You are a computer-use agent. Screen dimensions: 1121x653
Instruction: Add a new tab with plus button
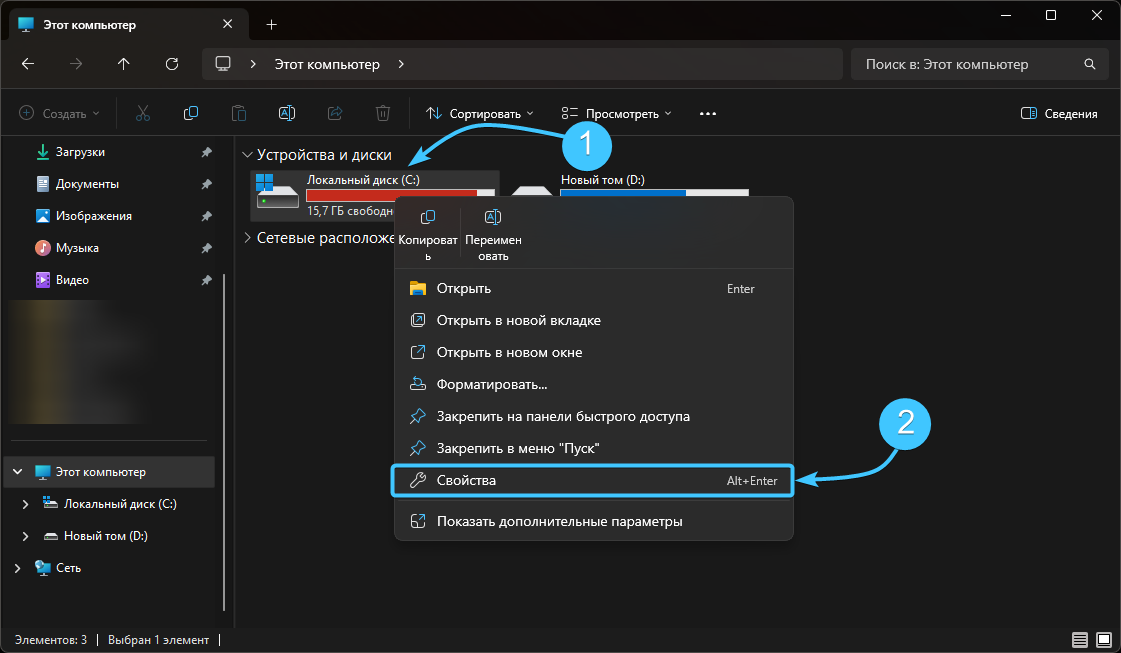point(271,24)
